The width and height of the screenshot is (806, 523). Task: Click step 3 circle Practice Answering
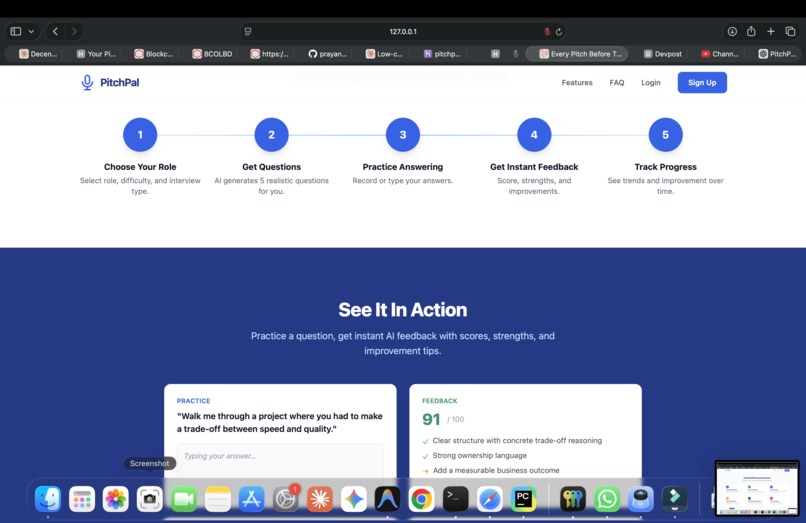(403, 135)
